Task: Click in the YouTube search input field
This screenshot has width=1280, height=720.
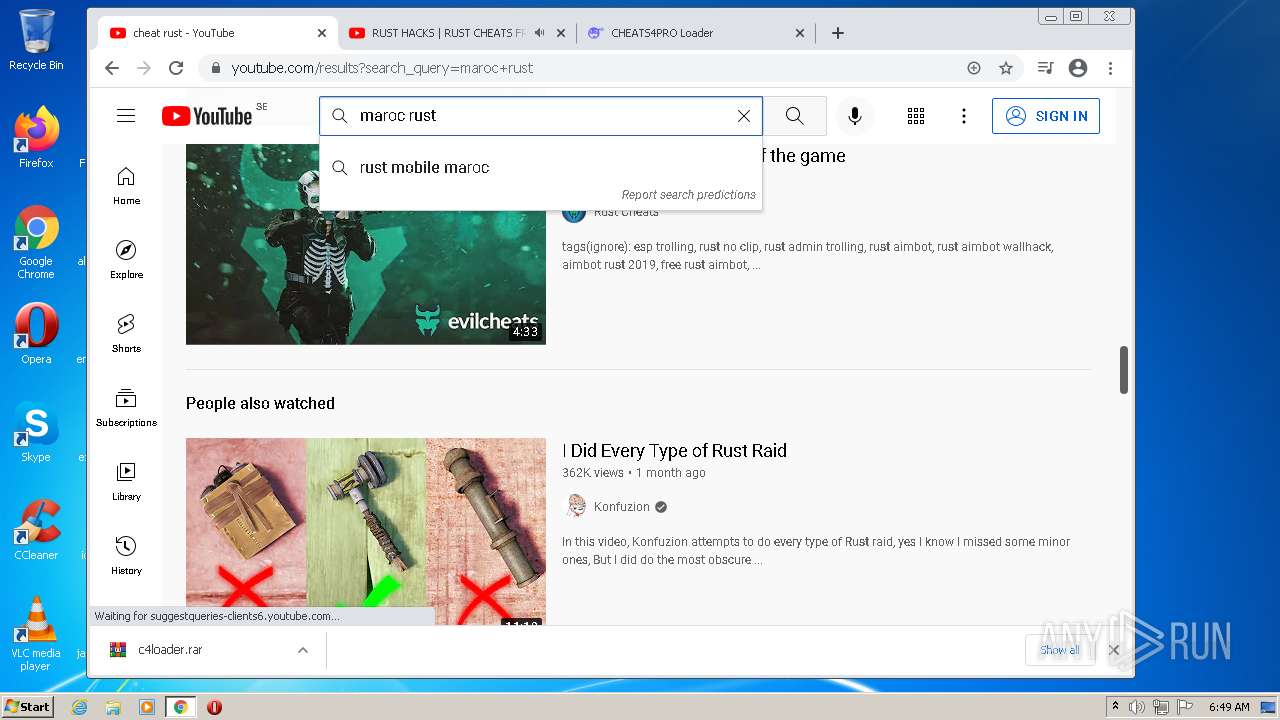Action: pos(540,116)
